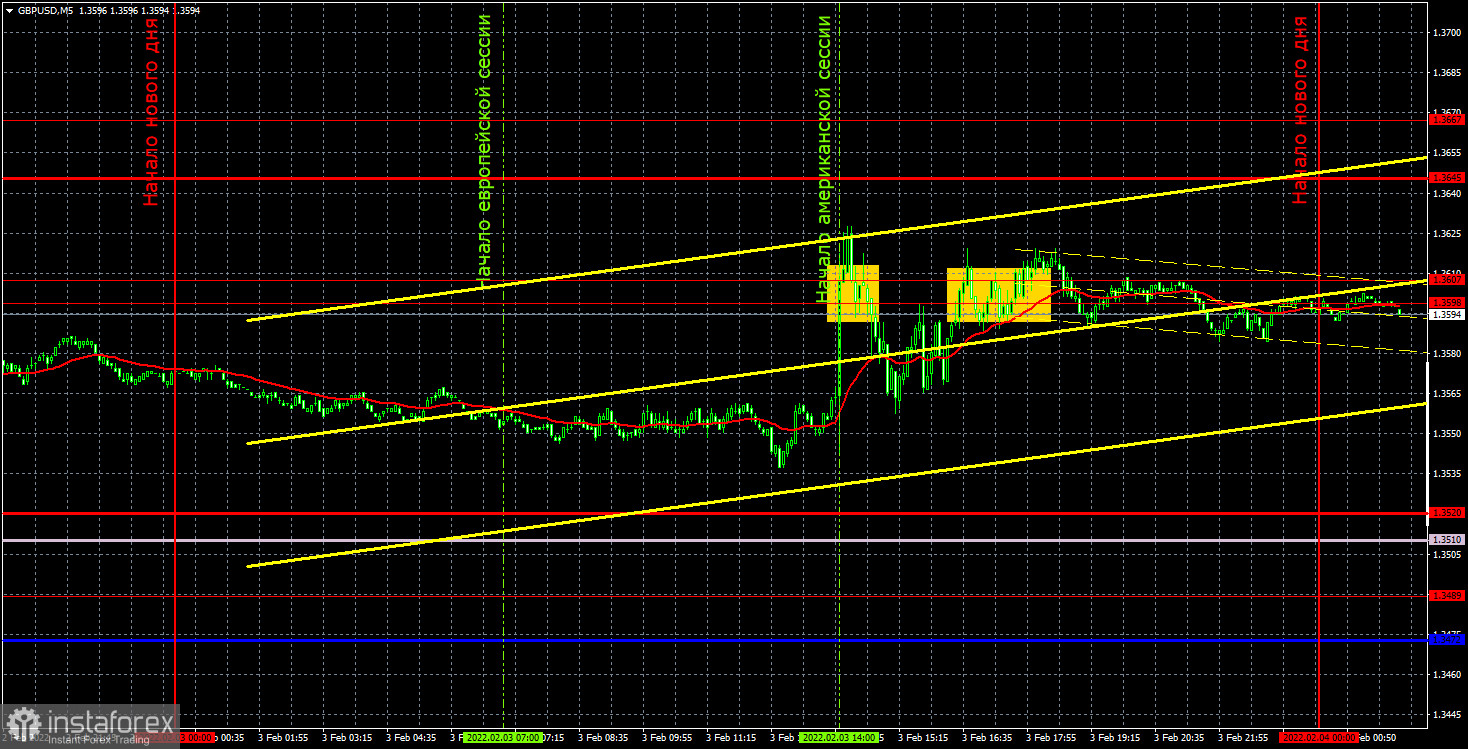Click the '3 Feb 09:55' time axis label
This screenshot has height=749, width=1468.
click(x=667, y=738)
